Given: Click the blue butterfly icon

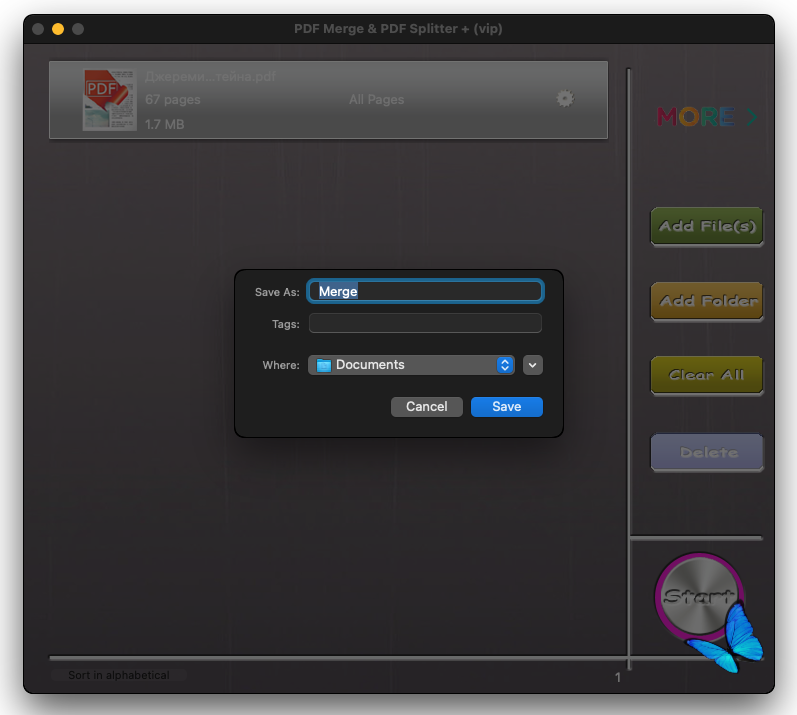Looking at the screenshot, I should [x=727, y=639].
